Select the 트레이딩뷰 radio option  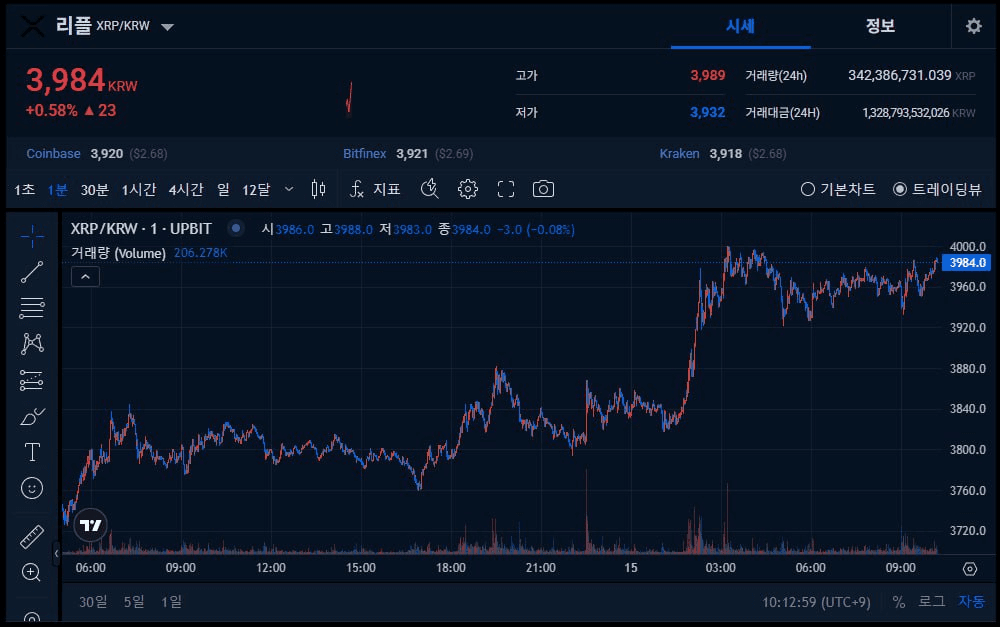point(937,189)
